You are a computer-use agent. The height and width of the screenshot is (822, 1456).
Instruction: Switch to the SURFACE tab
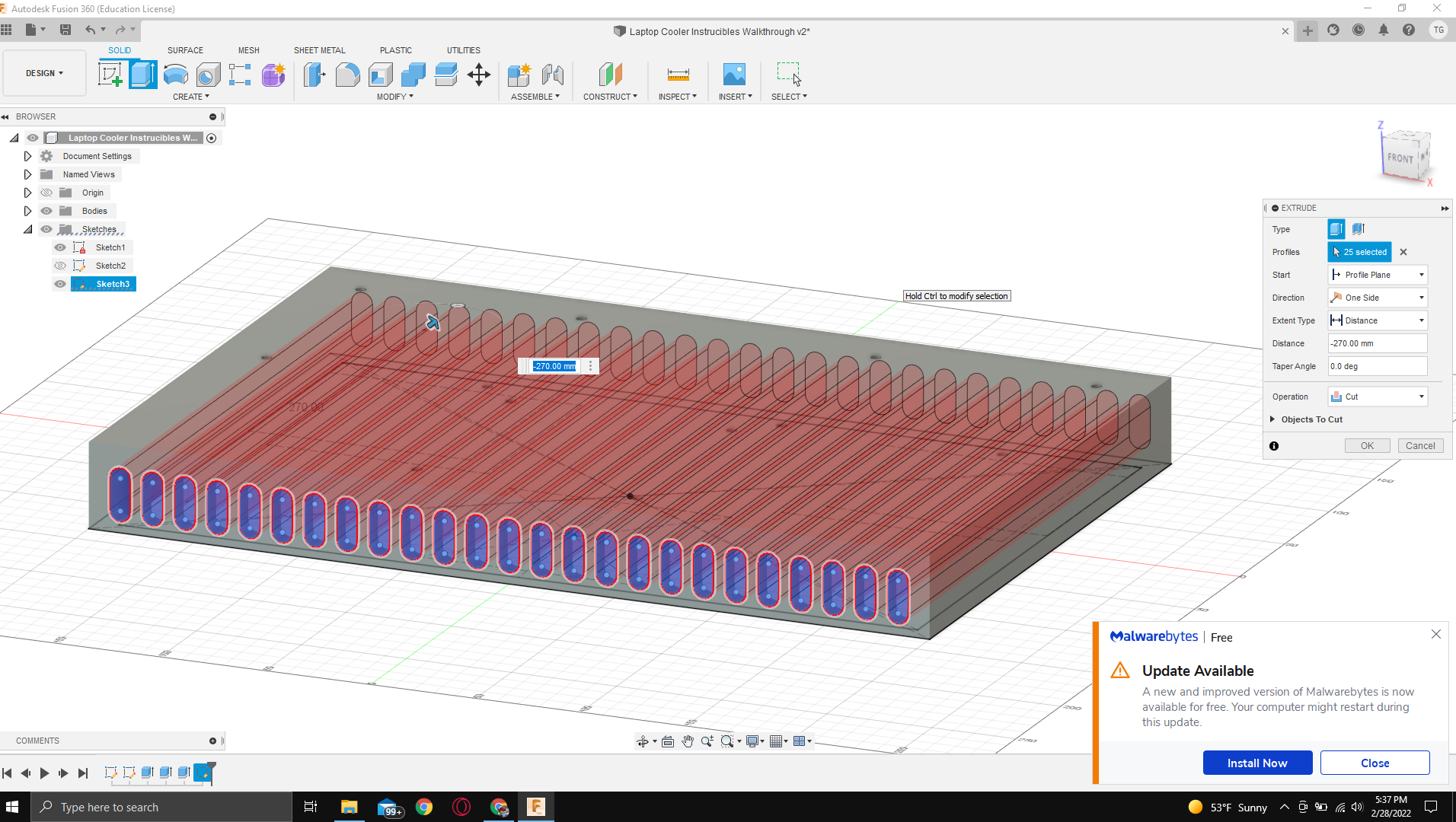pyautogui.click(x=185, y=50)
